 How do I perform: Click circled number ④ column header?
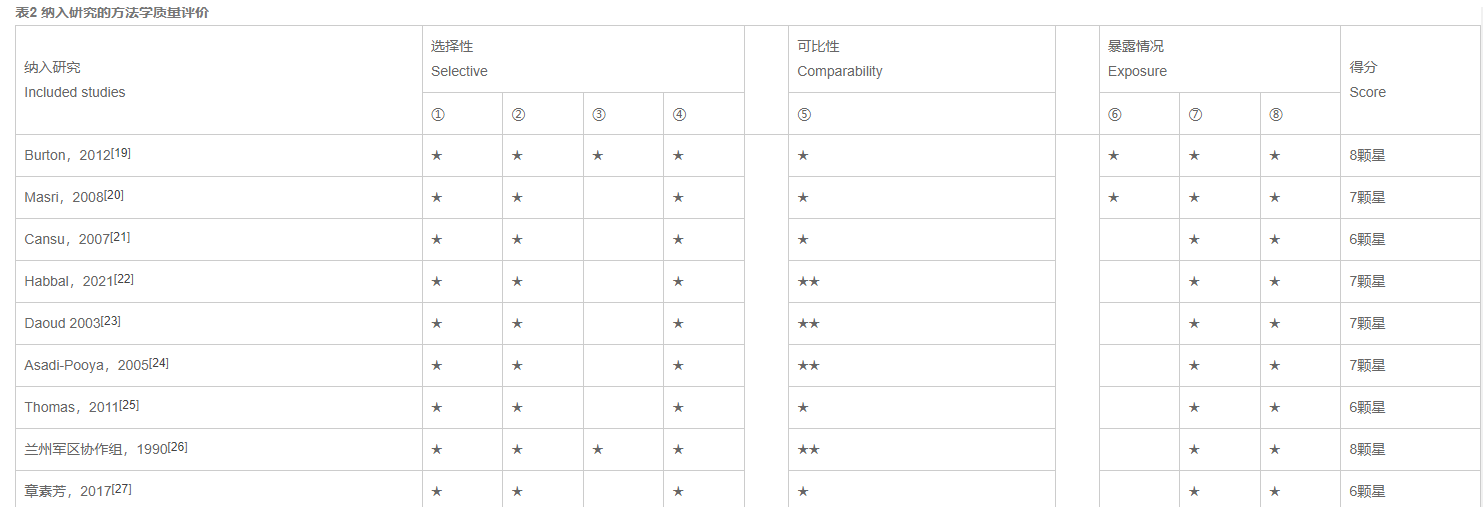(x=679, y=114)
